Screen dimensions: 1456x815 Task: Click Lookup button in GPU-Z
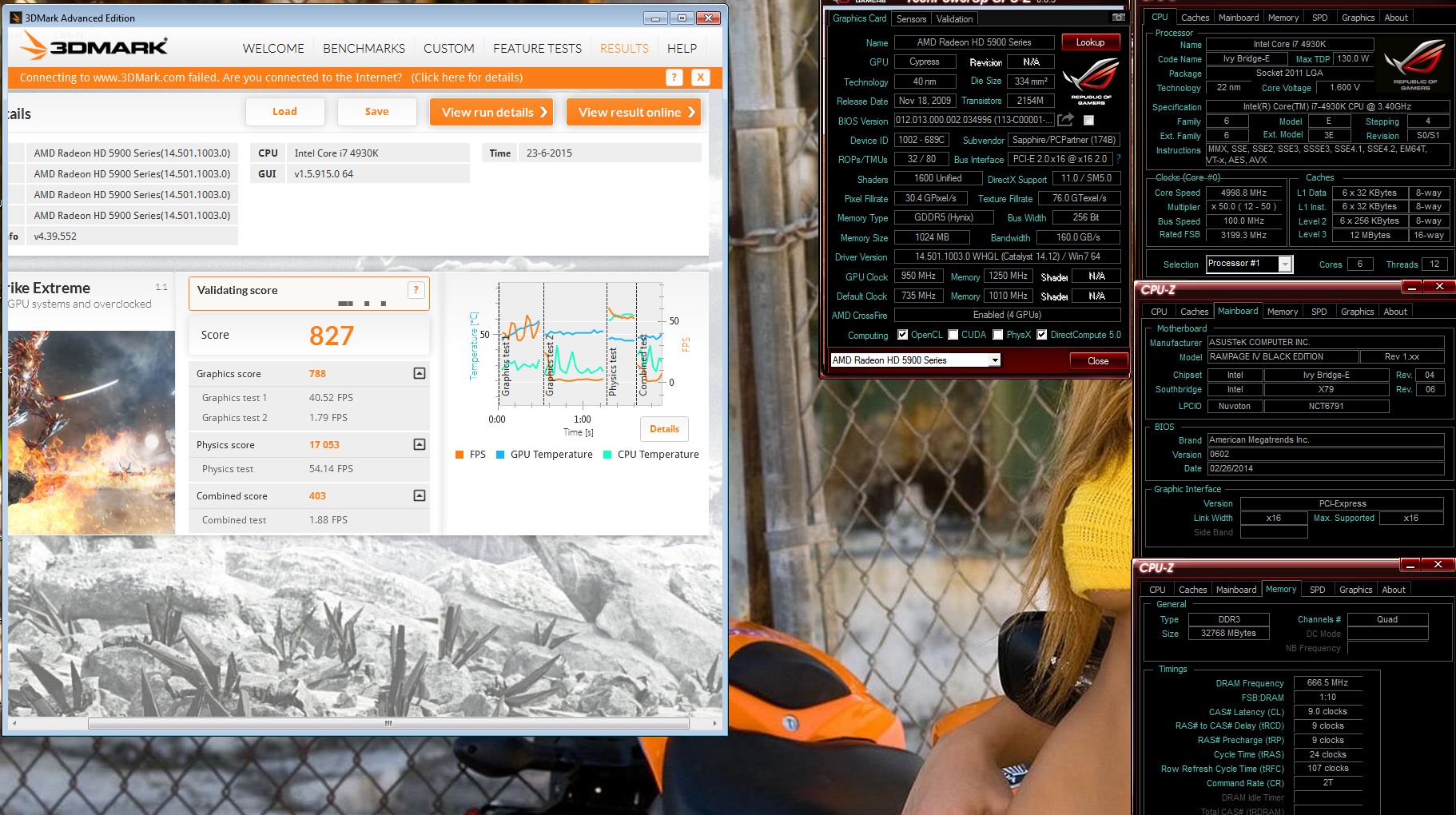[x=1090, y=42]
